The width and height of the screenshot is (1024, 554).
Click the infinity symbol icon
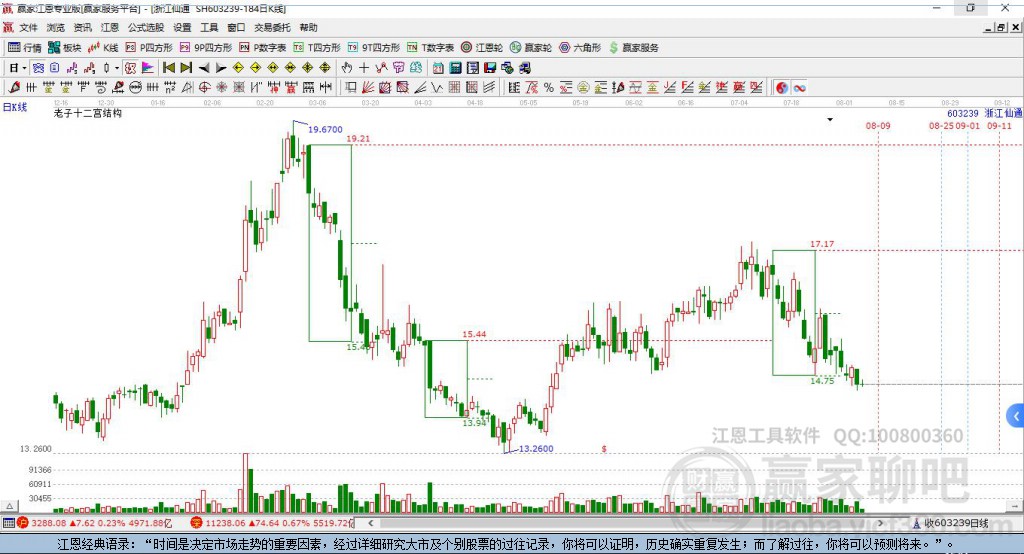(x=799, y=88)
